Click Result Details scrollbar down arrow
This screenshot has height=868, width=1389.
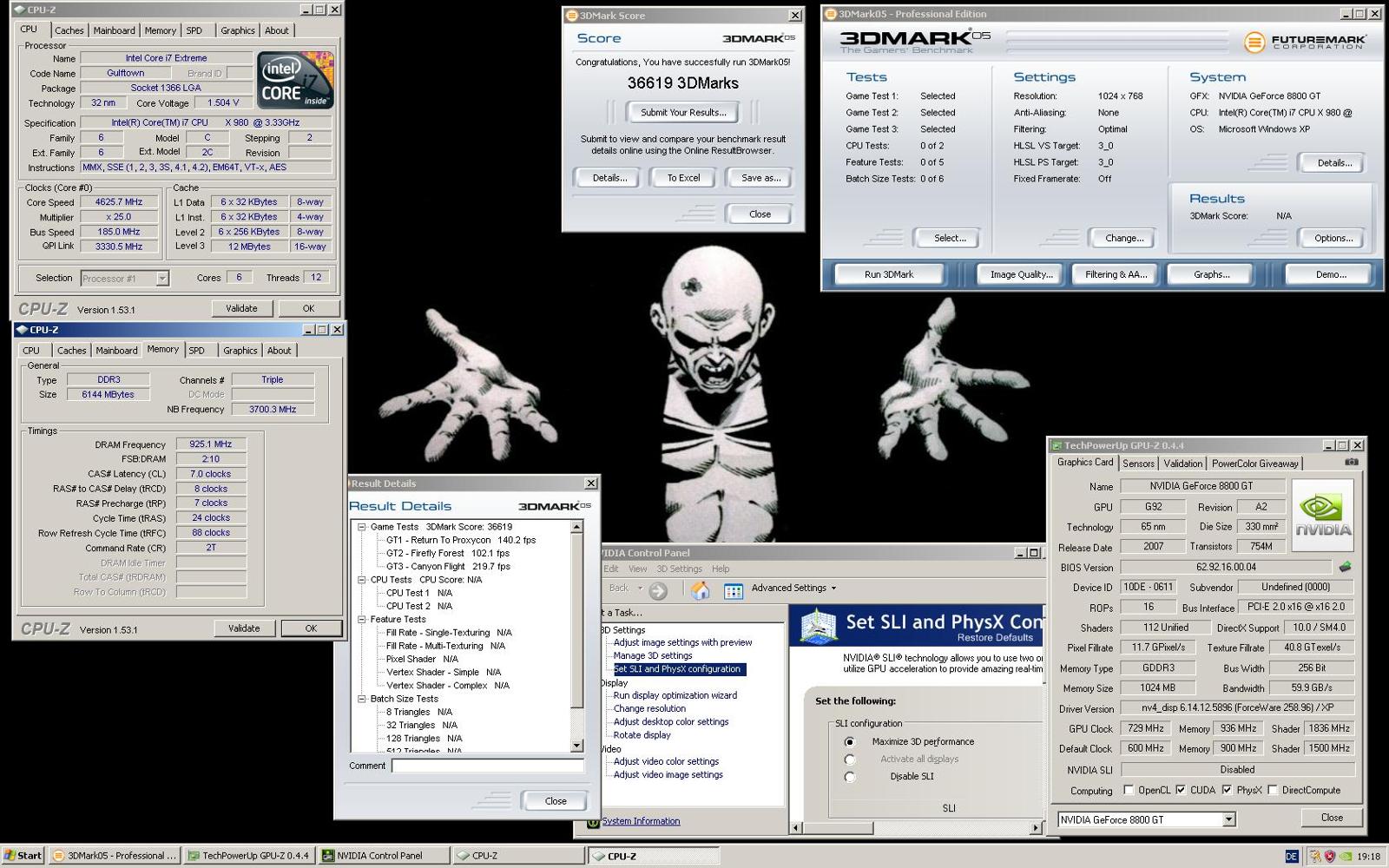(x=577, y=746)
